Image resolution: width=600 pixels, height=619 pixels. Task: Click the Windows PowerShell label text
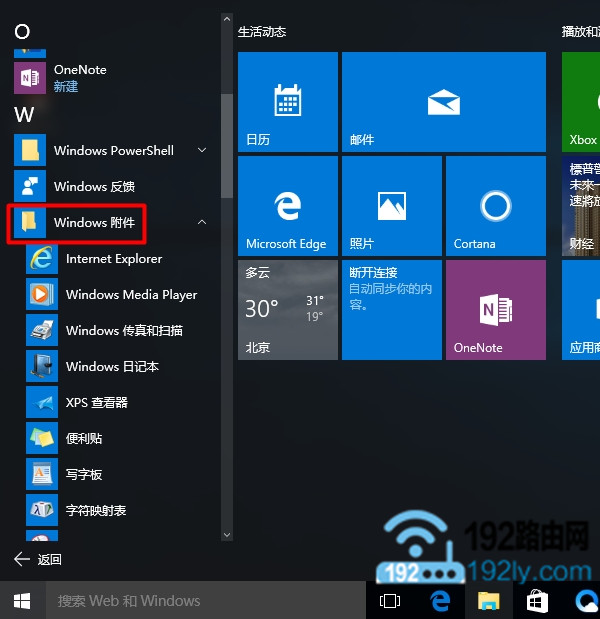pos(114,150)
